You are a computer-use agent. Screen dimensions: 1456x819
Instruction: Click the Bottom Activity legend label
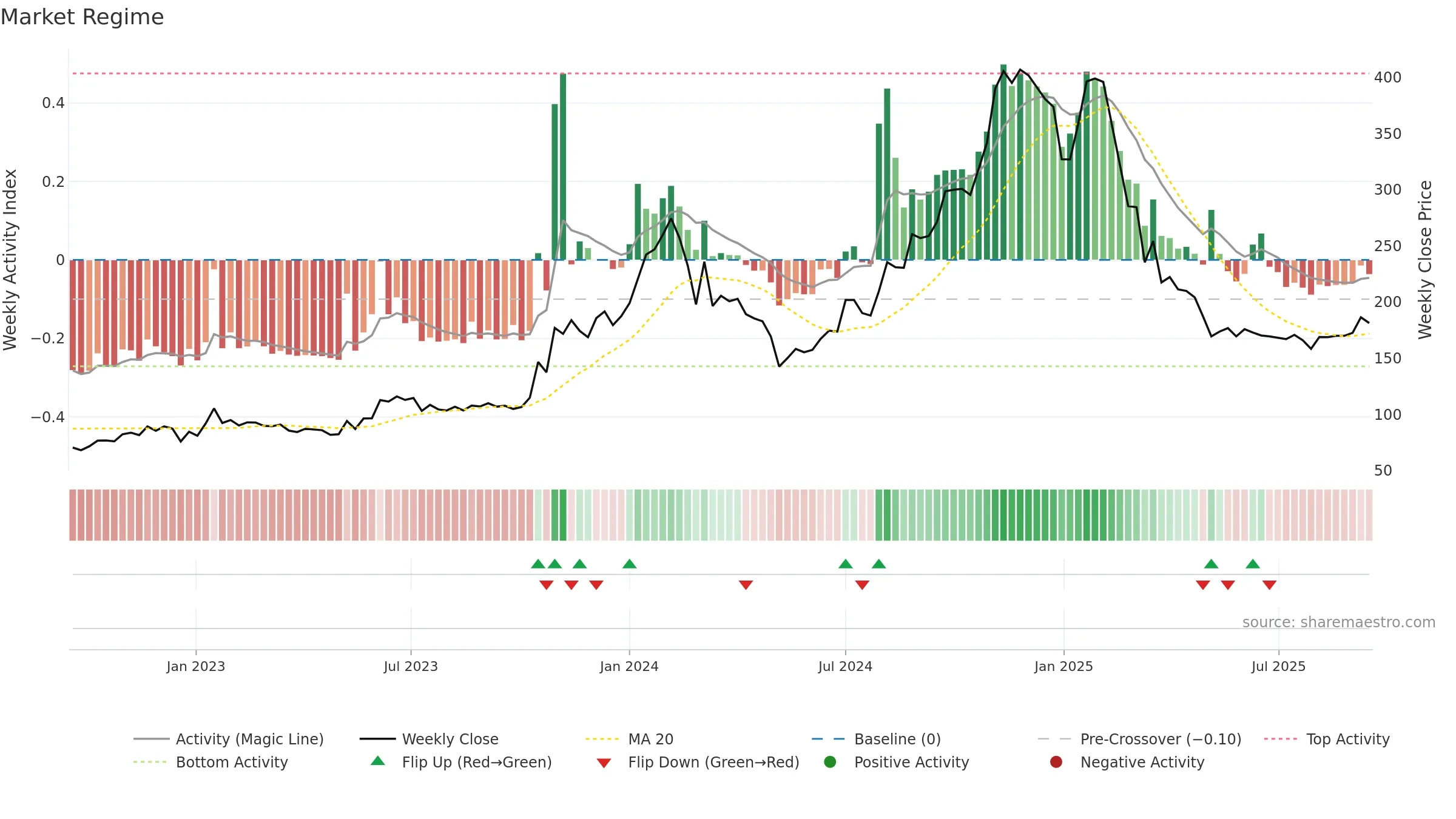click(x=232, y=762)
